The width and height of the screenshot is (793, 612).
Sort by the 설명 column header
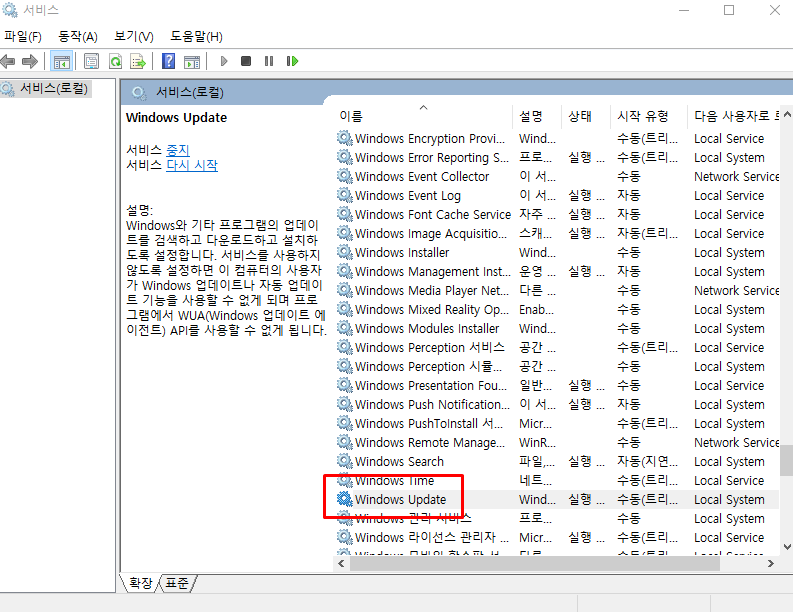(537, 116)
